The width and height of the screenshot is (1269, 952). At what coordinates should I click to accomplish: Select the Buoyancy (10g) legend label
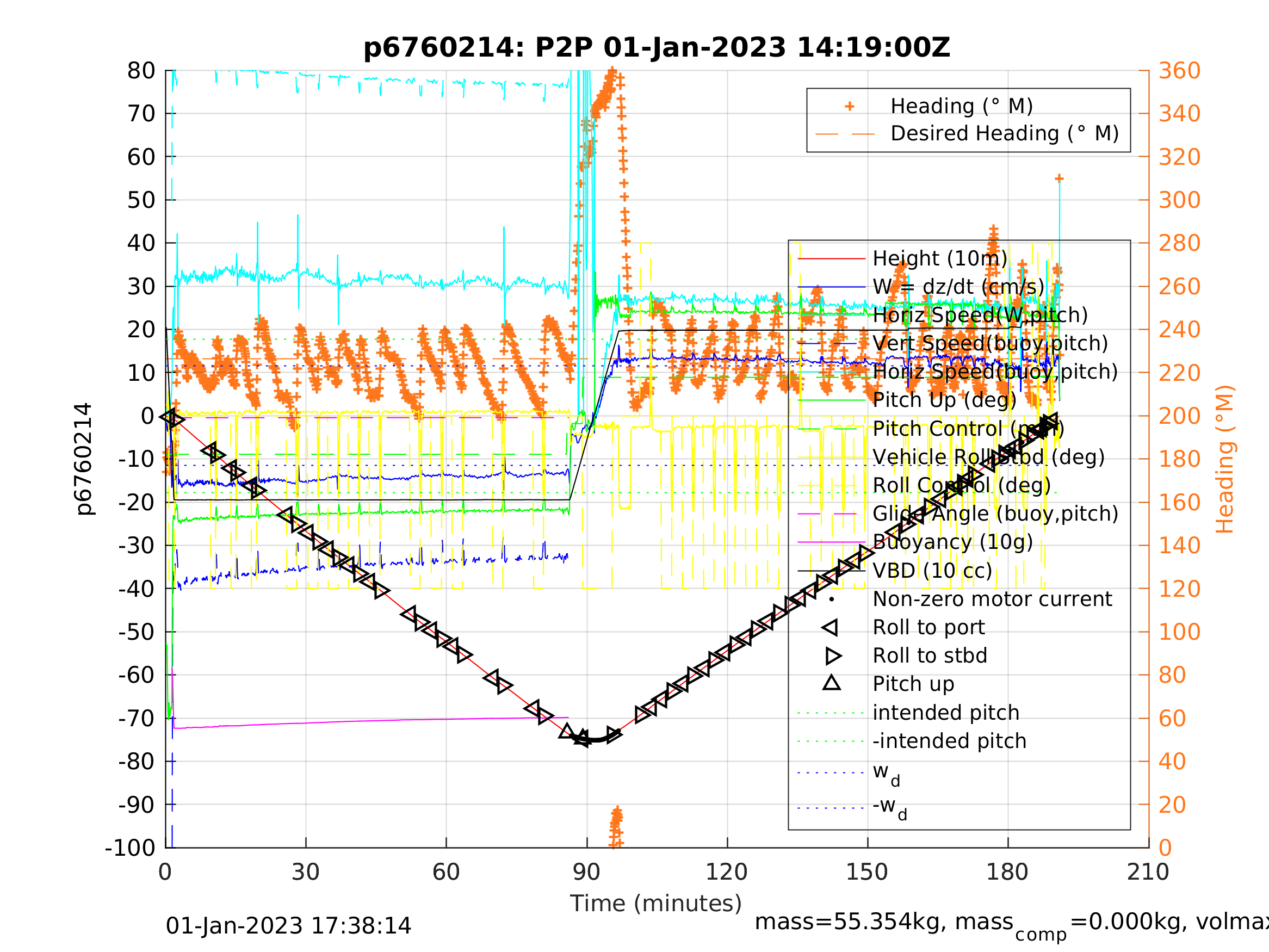pos(952,542)
